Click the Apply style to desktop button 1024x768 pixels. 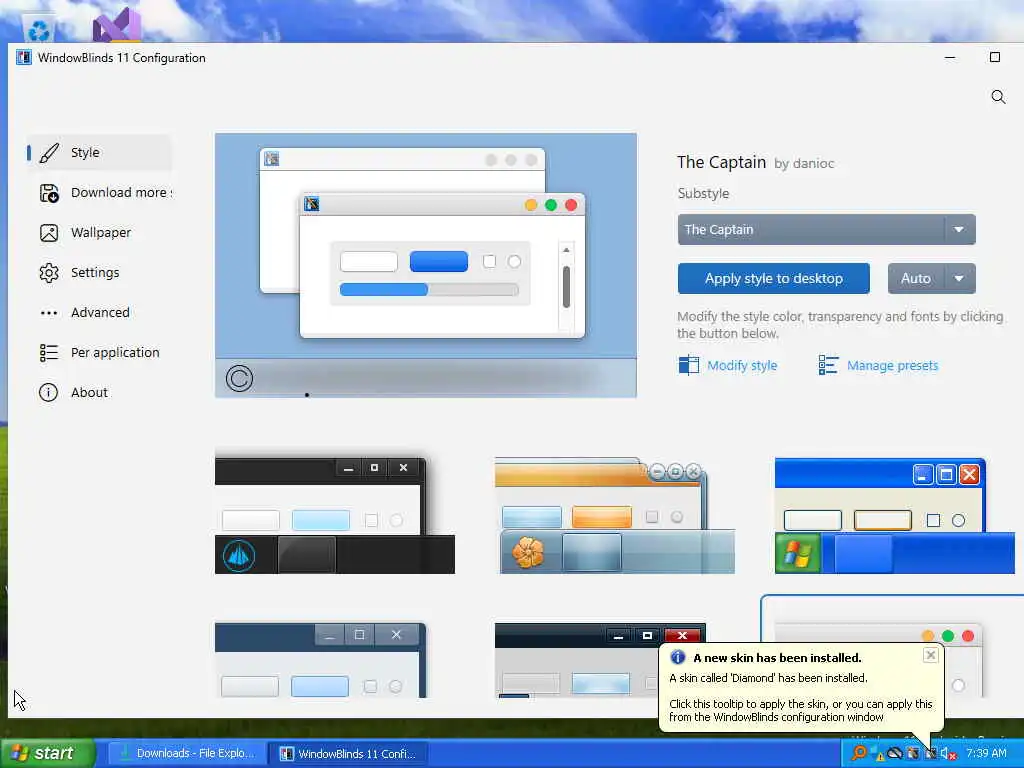coord(773,279)
